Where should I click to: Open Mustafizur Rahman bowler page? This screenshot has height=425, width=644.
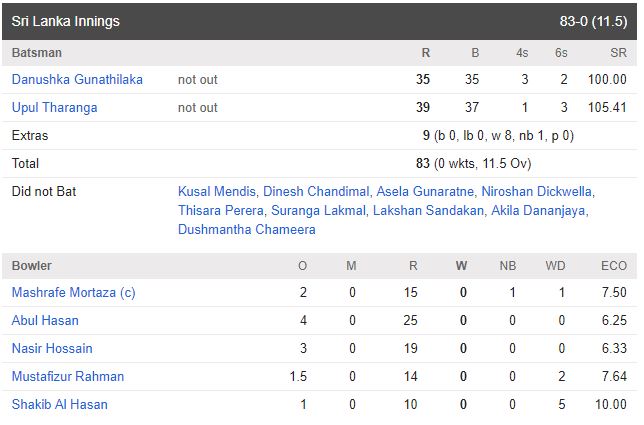[x=68, y=377]
